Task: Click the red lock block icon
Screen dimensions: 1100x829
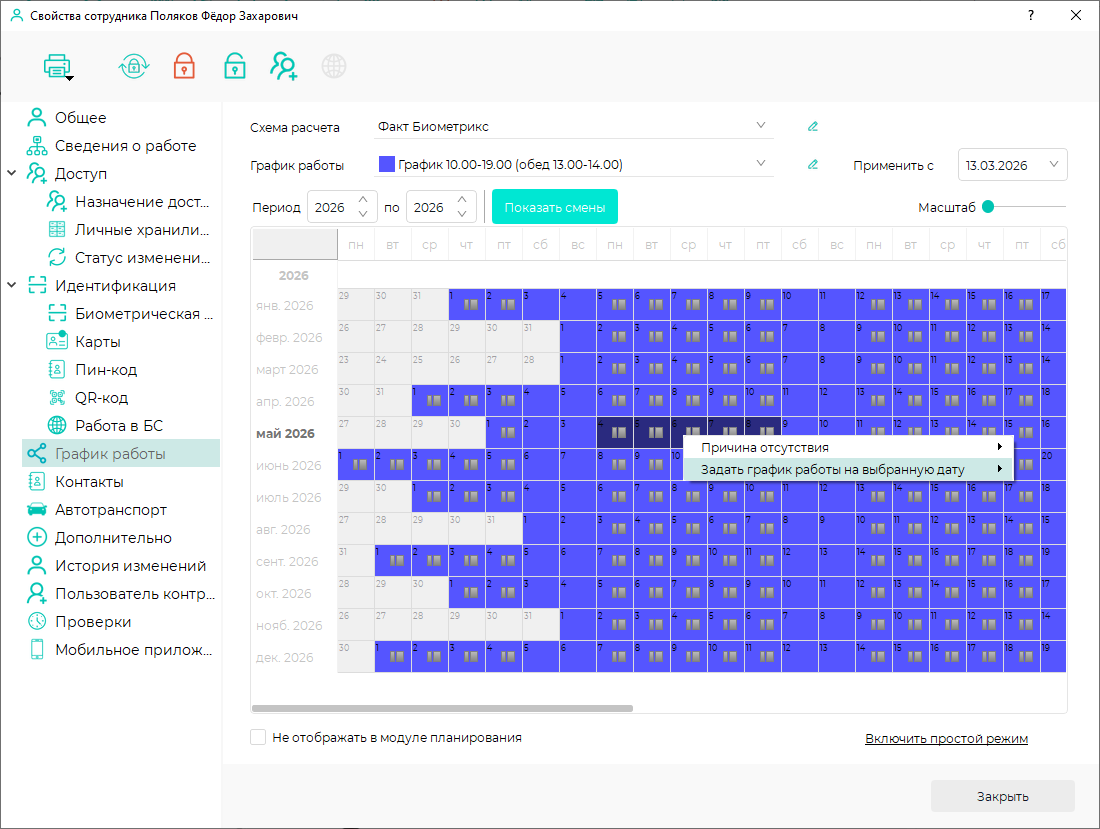Action: coord(184,66)
